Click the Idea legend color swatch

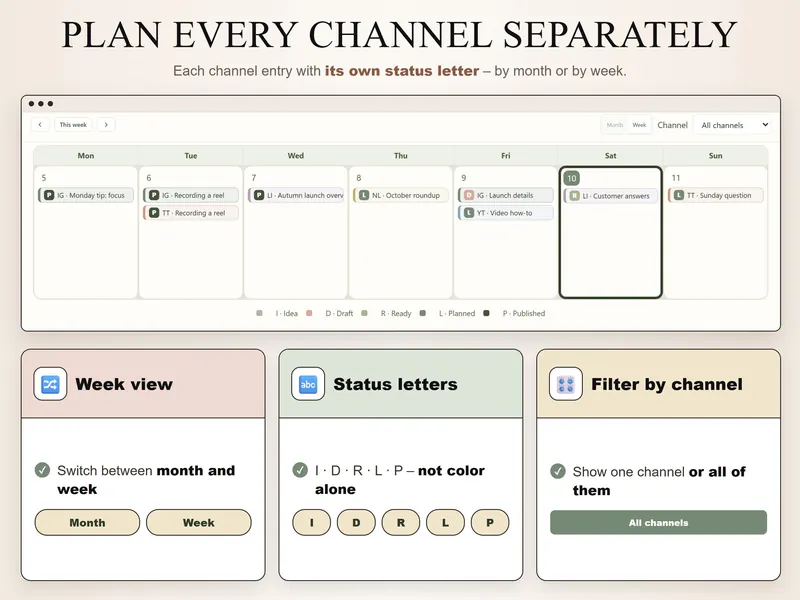point(260,313)
